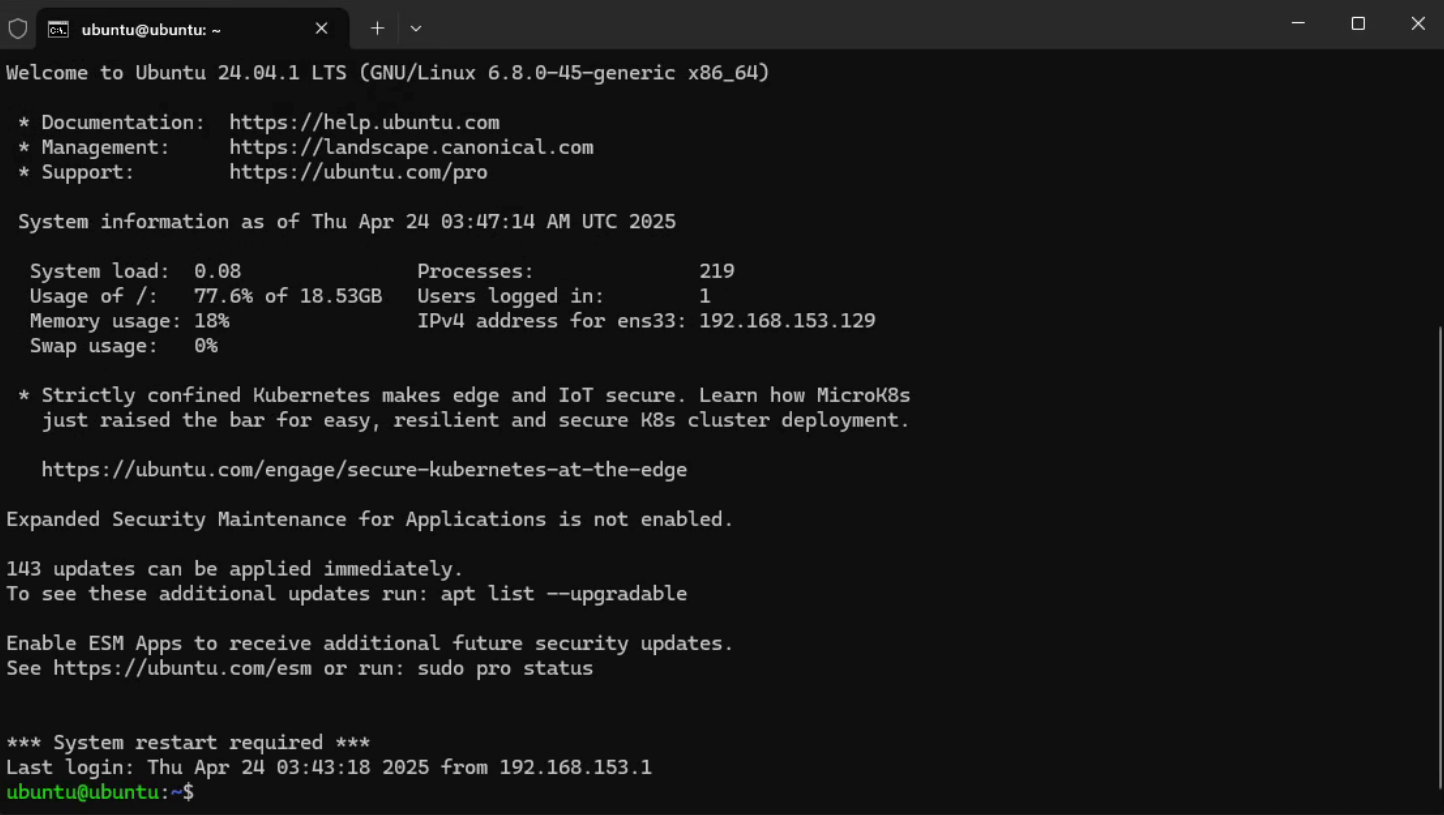The image size is (1444, 815).
Task: Click the terminal icon on the tab
Action: (59, 29)
